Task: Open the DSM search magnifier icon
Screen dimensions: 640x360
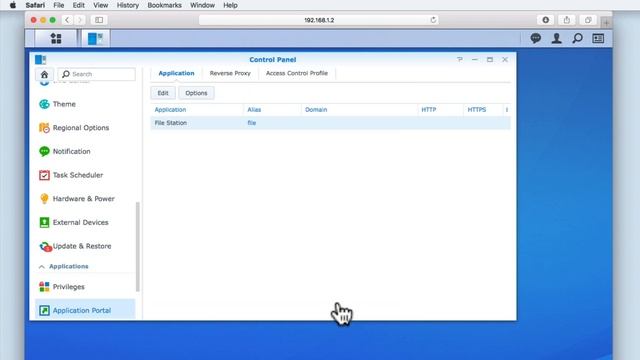Action: click(577, 38)
